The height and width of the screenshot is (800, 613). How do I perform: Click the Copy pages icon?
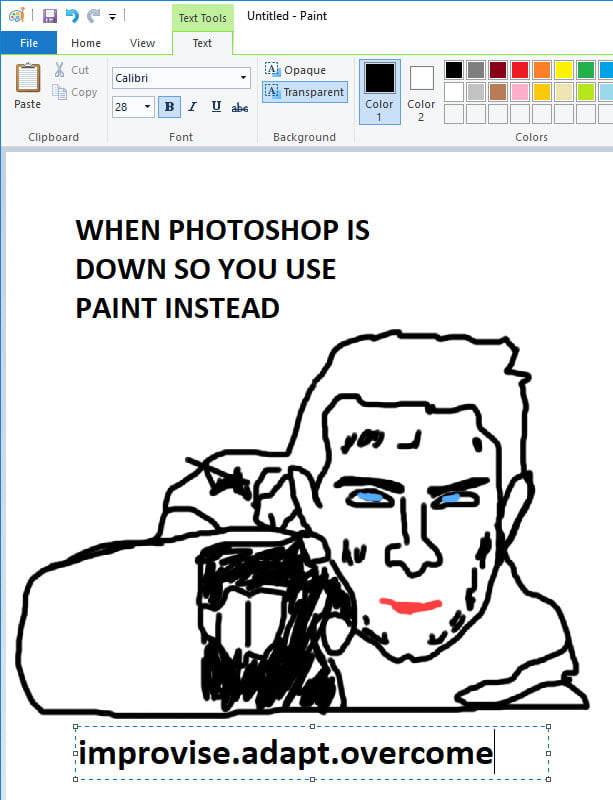click(60, 92)
